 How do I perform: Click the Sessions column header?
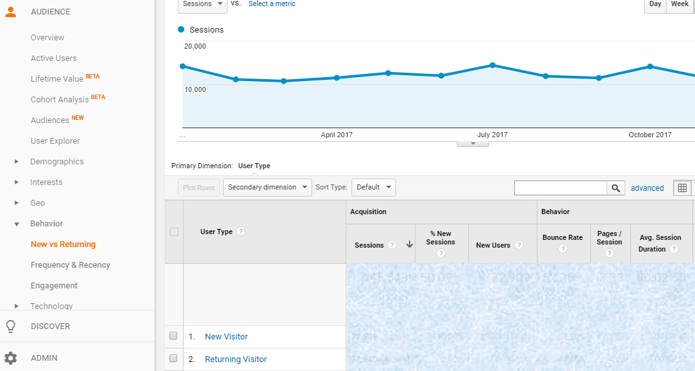tap(369, 245)
